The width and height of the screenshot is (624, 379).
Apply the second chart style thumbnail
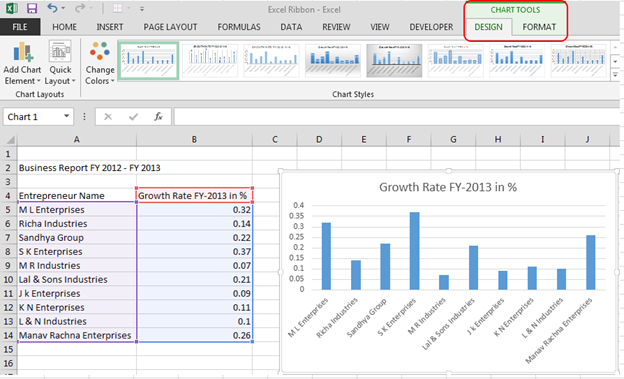tap(210, 61)
